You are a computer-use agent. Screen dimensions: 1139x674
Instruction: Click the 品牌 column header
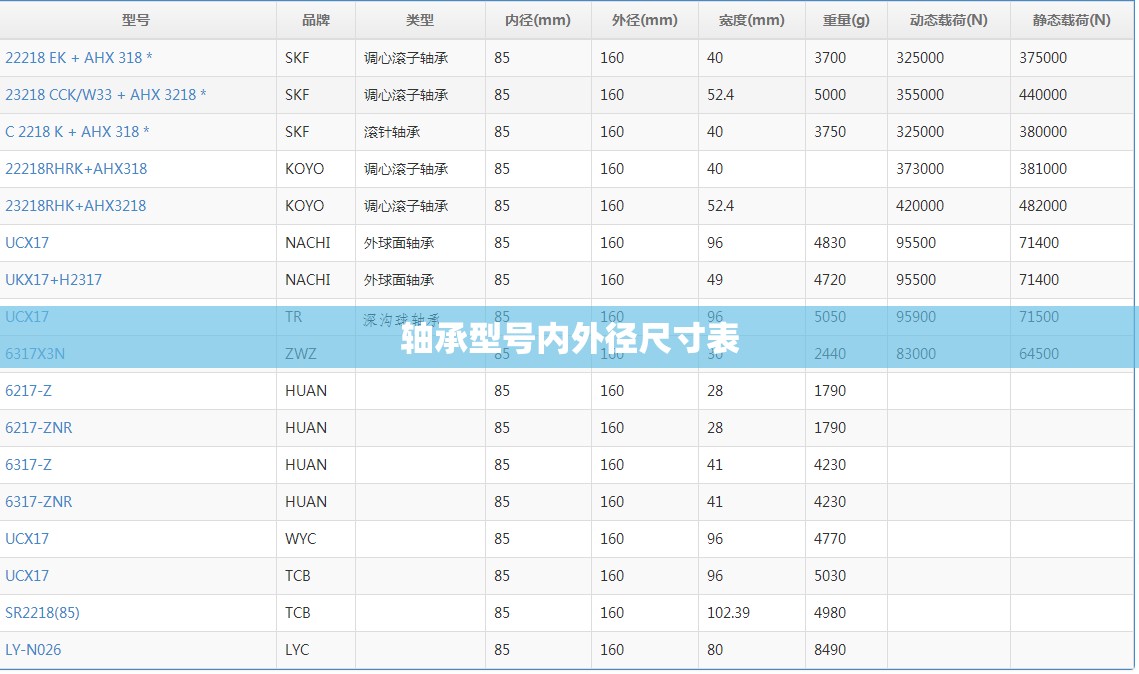tap(316, 20)
